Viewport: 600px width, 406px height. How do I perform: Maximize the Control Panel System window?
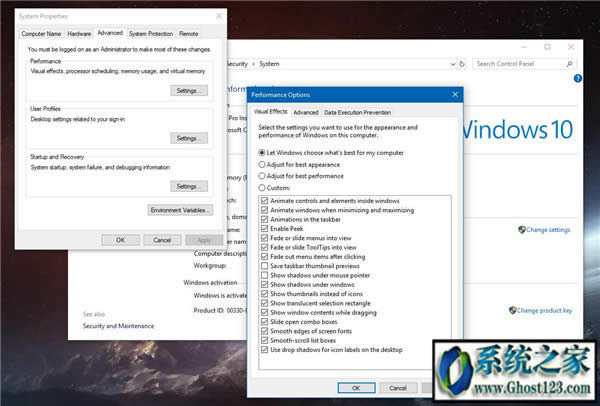coord(547,47)
